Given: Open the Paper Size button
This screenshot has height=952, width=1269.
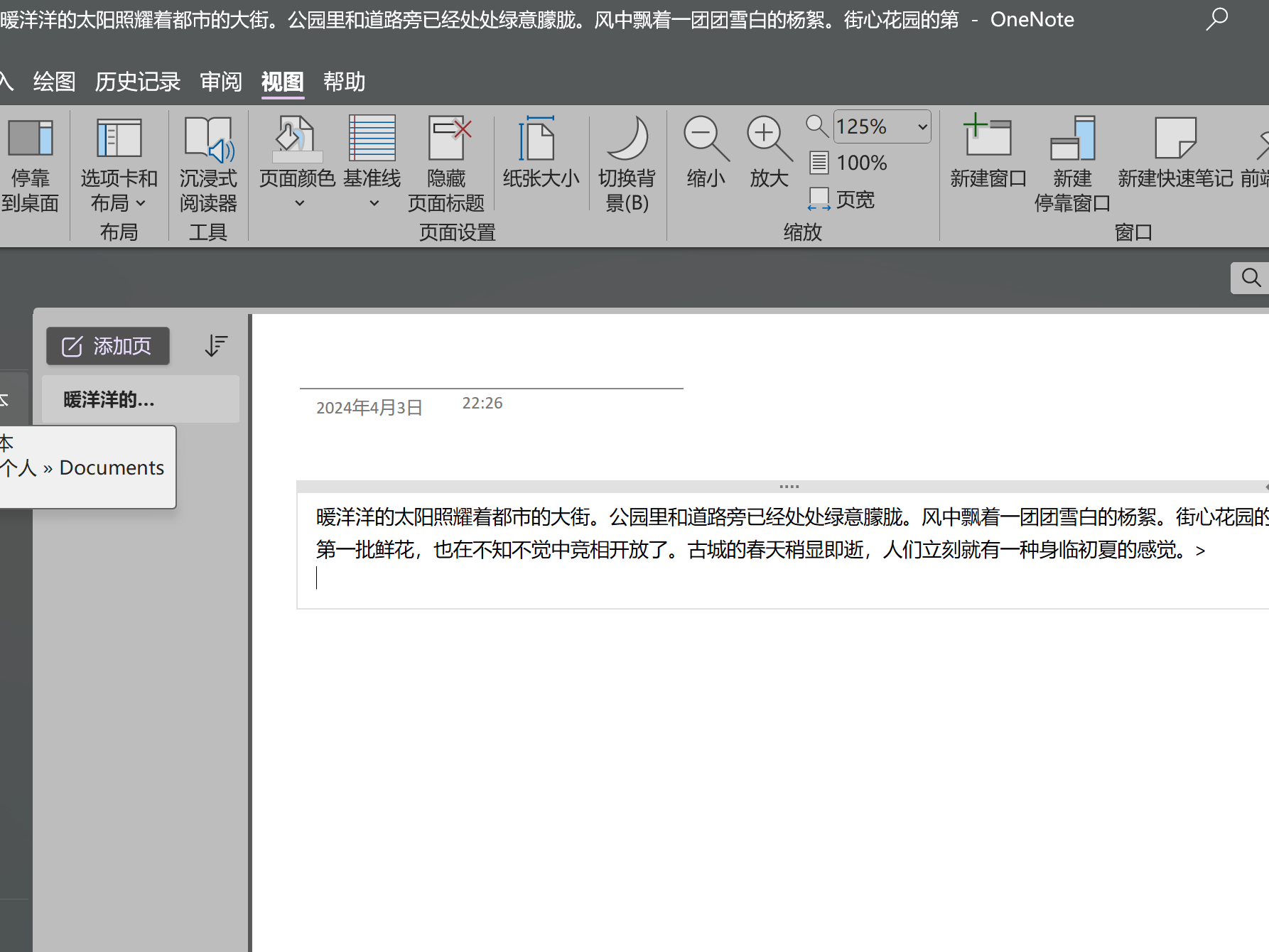Looking at the screenshot, I should tap(541, 153).
